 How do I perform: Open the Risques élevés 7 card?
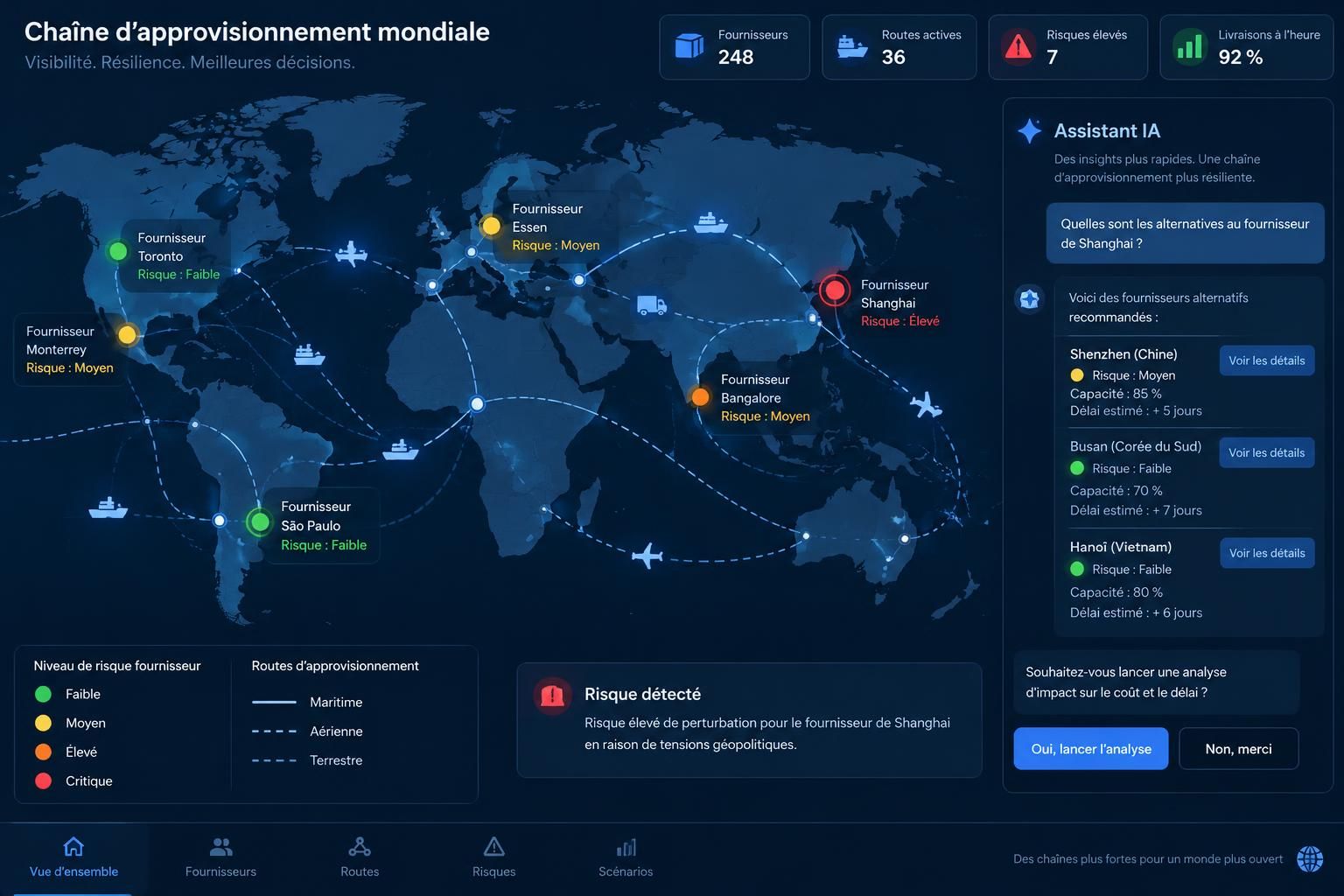click(1067, 47)
